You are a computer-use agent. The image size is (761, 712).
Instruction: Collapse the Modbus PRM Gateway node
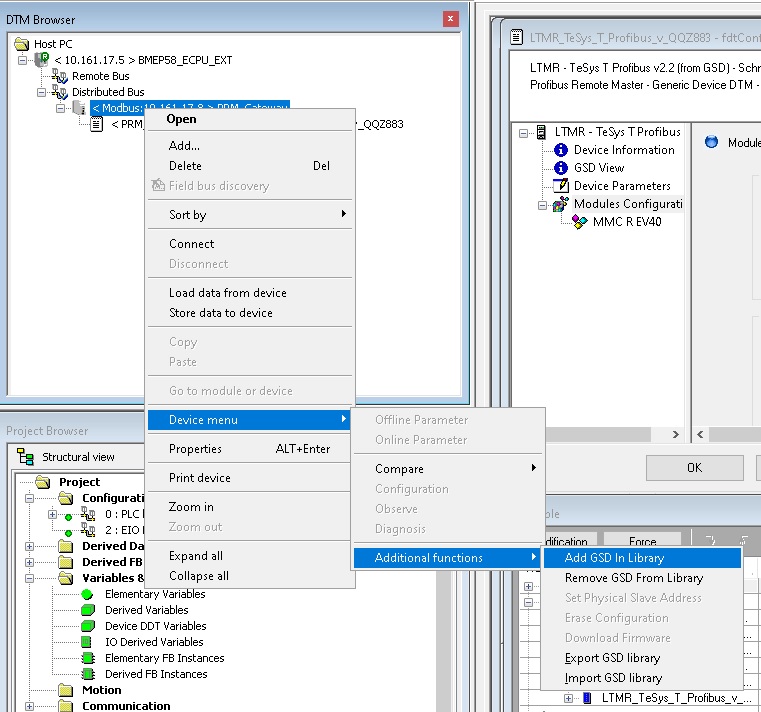point(60,108)
